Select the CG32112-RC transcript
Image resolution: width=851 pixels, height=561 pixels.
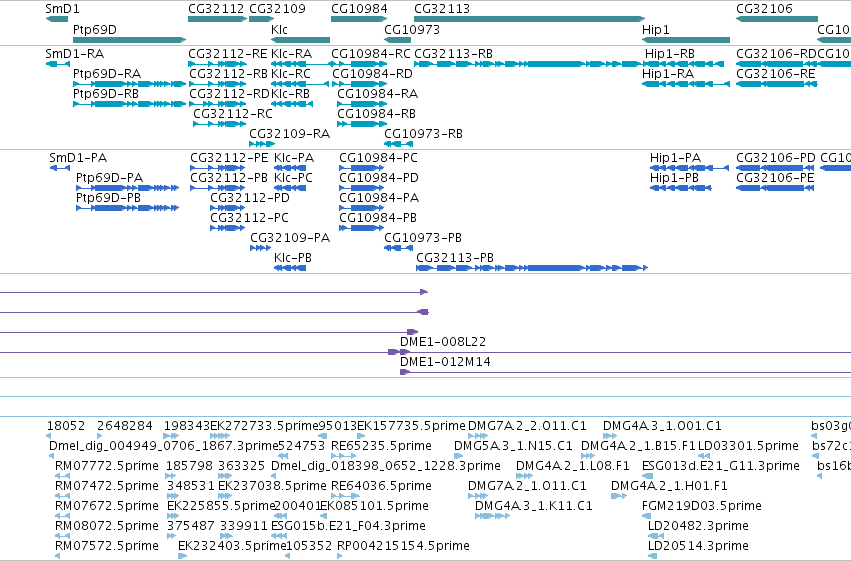220,124
